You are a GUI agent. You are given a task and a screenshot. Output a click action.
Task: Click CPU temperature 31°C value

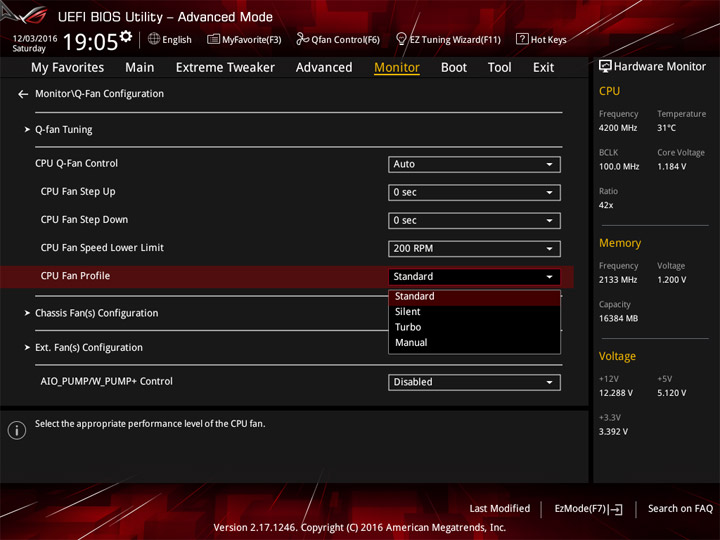[x=666, y=128]
